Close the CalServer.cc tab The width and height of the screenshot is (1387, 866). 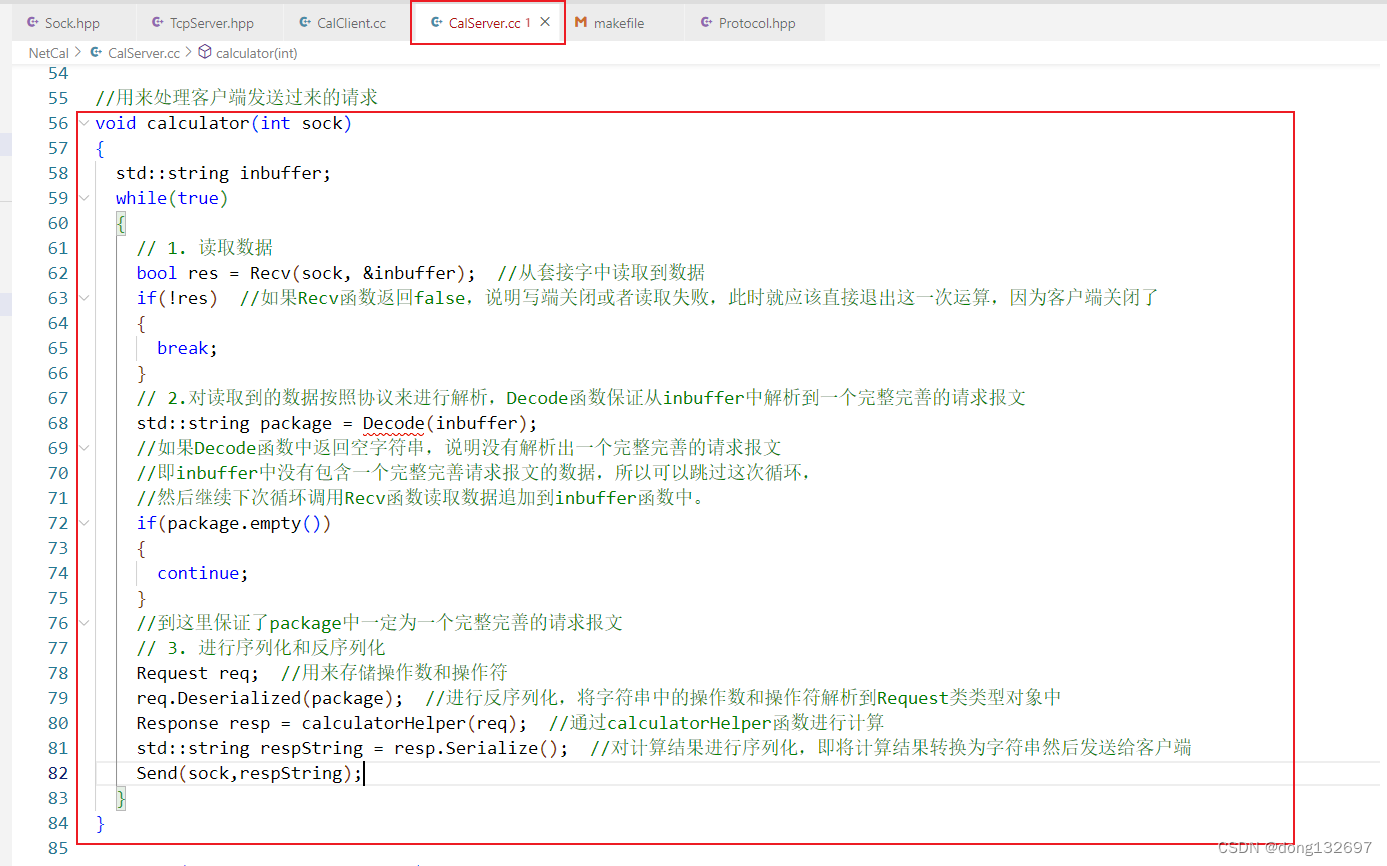click(545, 22)
